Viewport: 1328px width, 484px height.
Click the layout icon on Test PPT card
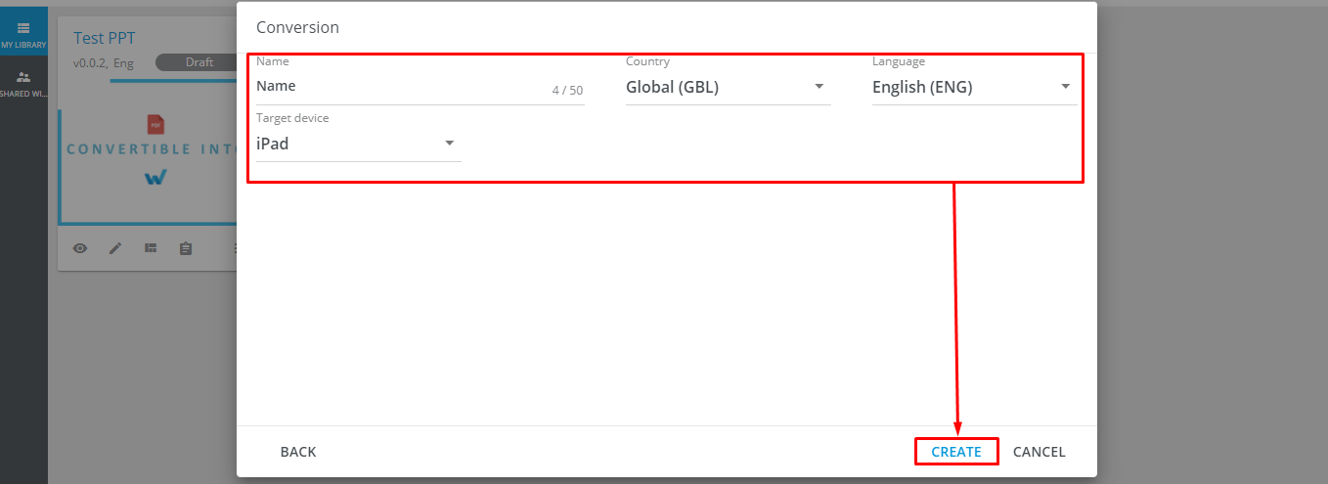point(151,248)
